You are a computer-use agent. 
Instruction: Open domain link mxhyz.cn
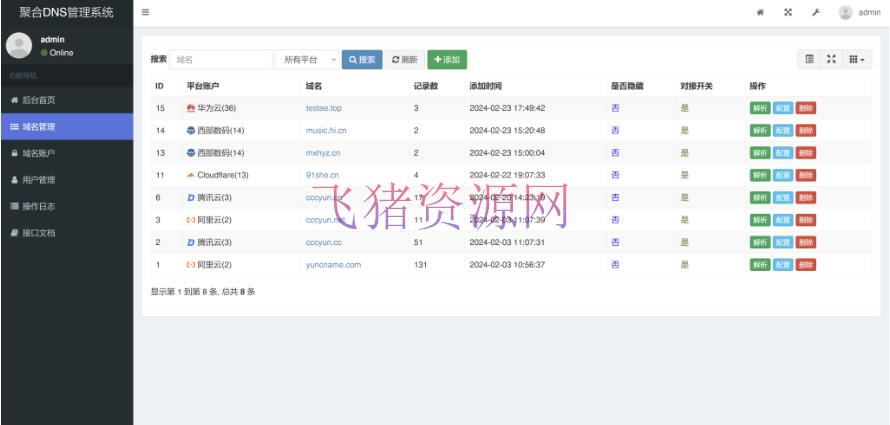pos(323,153)
